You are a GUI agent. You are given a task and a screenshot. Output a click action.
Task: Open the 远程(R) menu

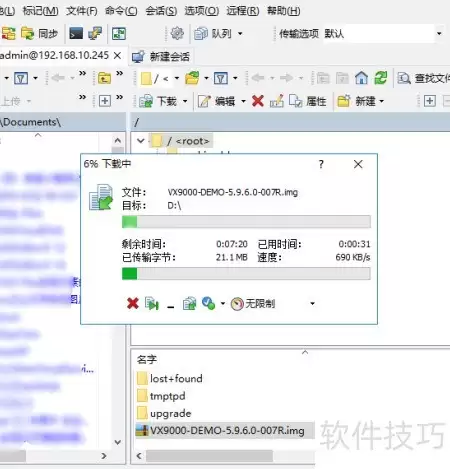coord(243,11)
